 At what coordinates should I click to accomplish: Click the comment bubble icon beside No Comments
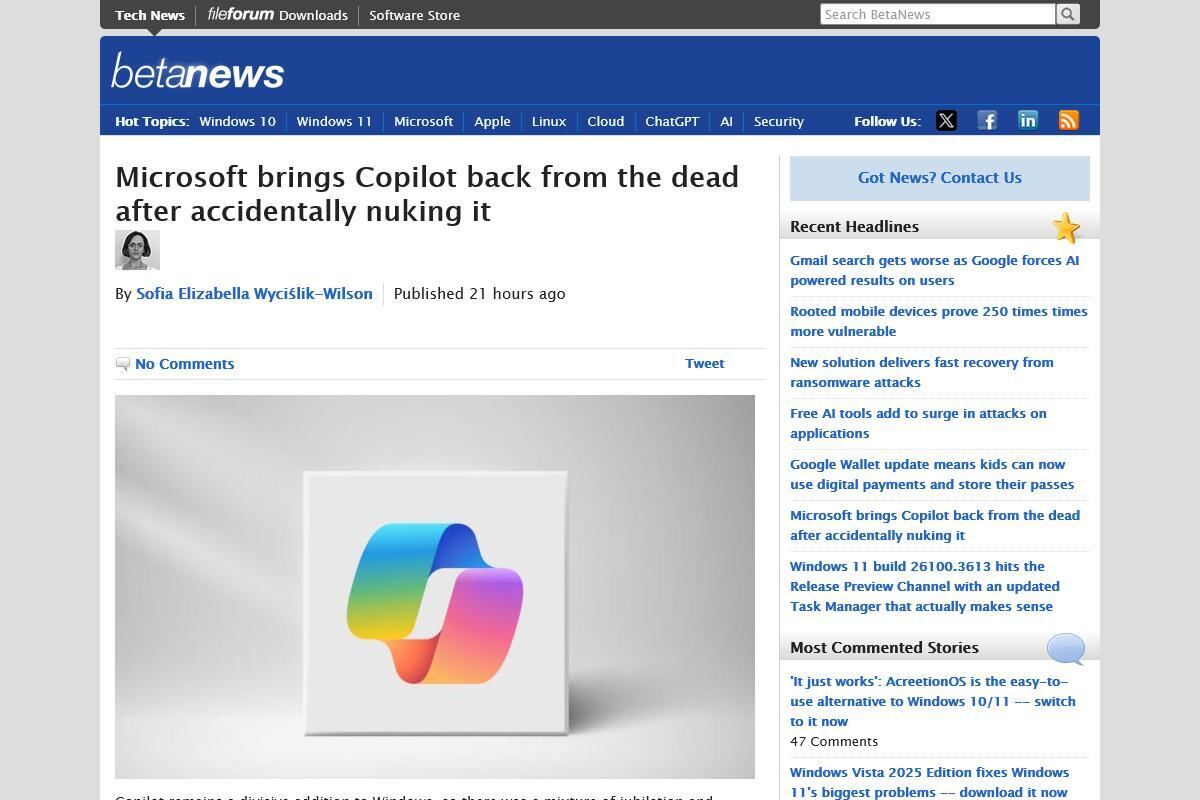pos(123,364)
